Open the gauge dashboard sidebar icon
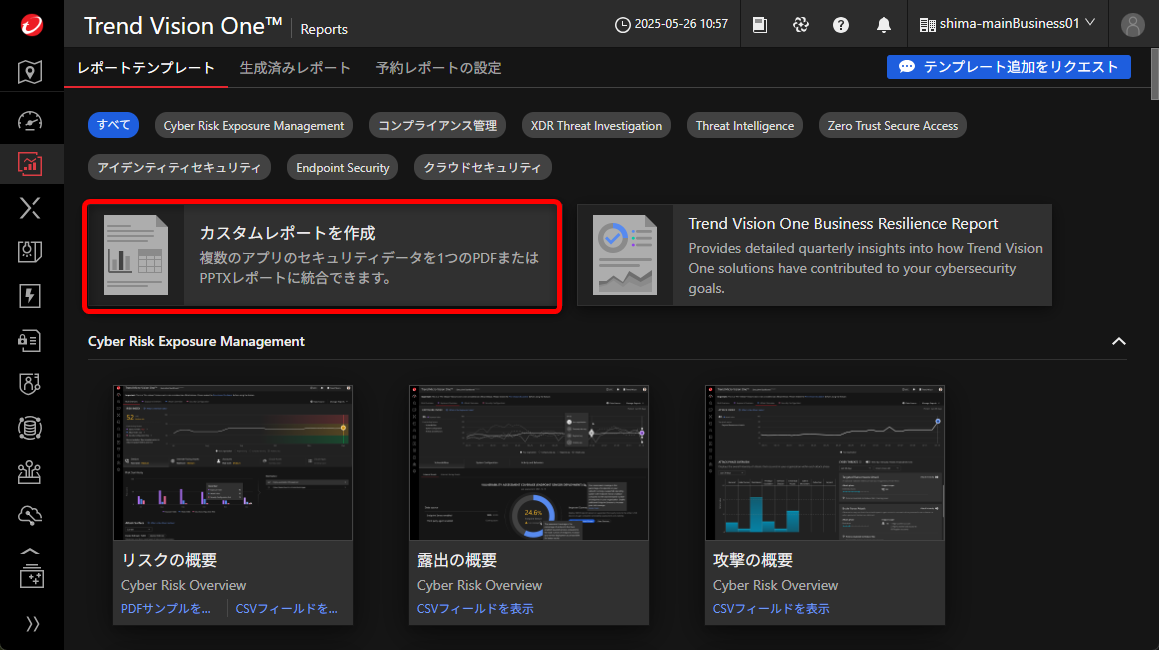1159x650 pixels. [x=30, y=121]
